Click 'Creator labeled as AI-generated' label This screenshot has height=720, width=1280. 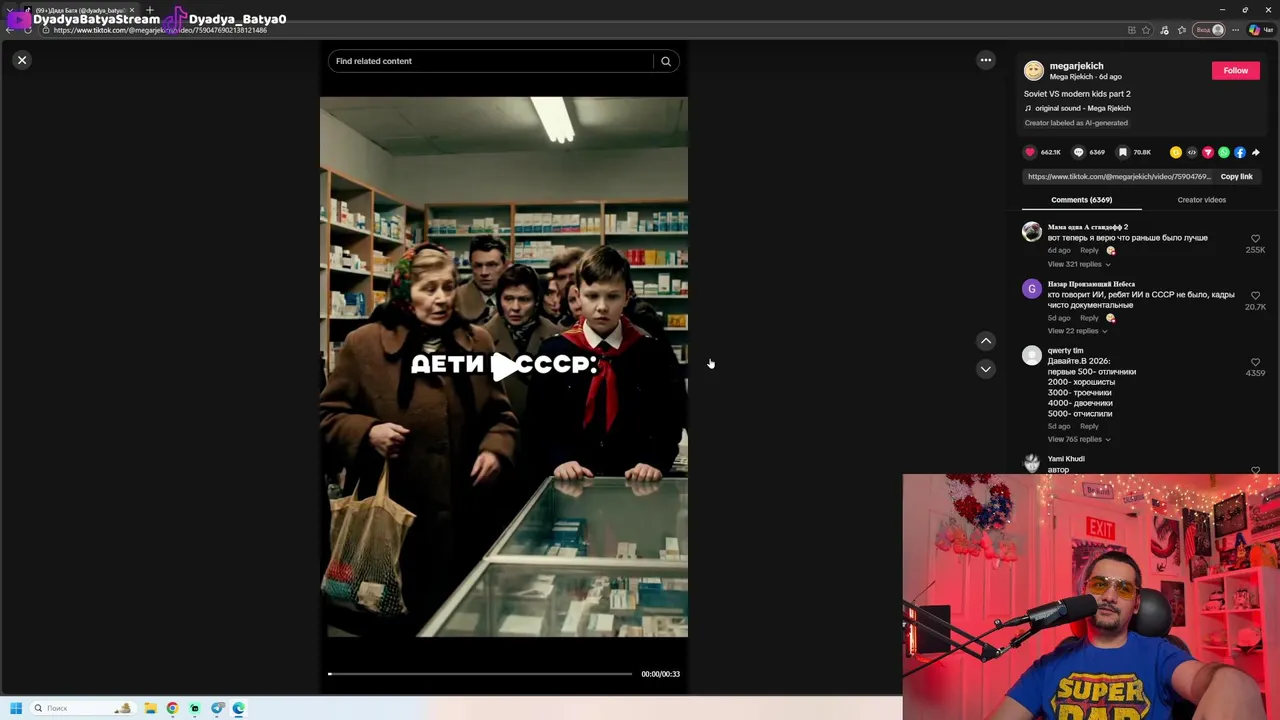tap(1076, 123)
